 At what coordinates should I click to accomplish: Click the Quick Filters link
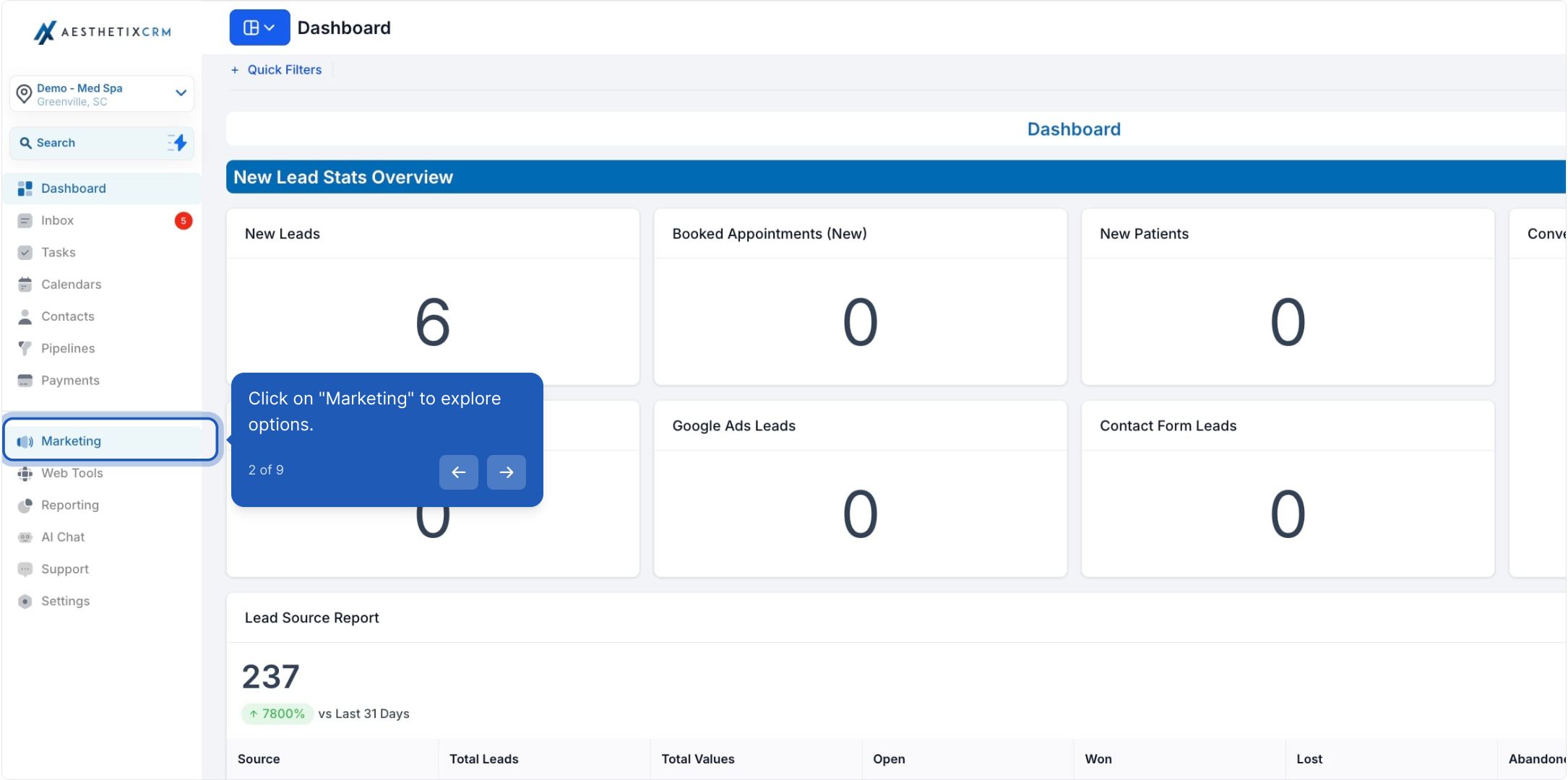pyautogui.click(x=284, y=69)
